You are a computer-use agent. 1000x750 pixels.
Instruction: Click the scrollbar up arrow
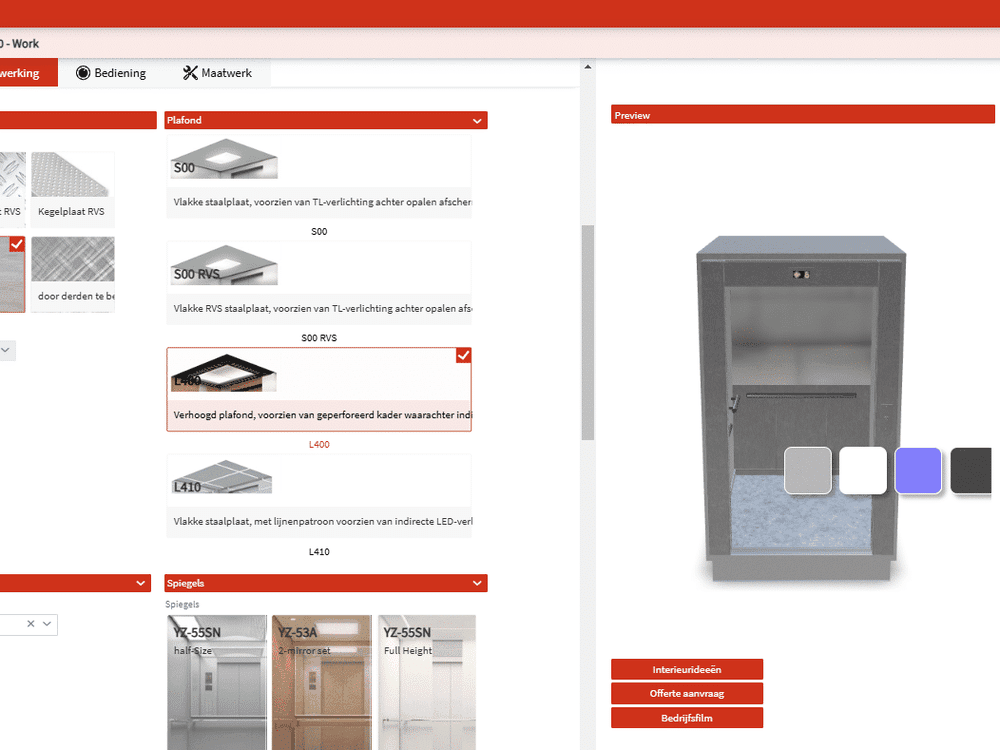tap(587, 66)
